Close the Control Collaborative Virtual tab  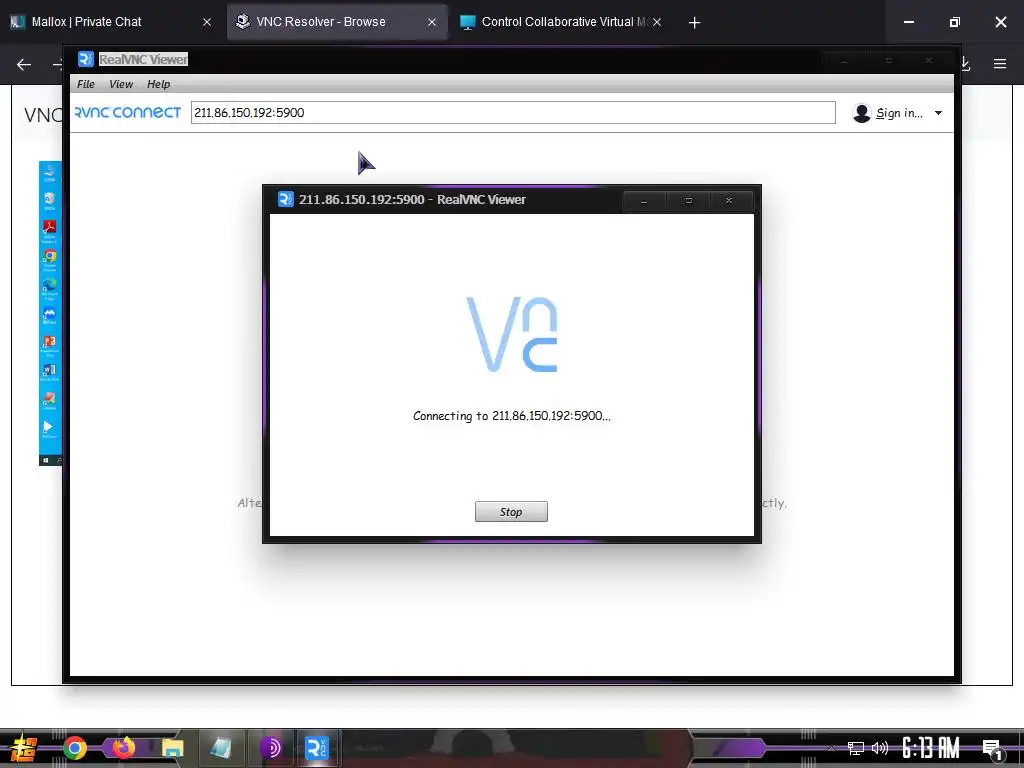point(657,22)
